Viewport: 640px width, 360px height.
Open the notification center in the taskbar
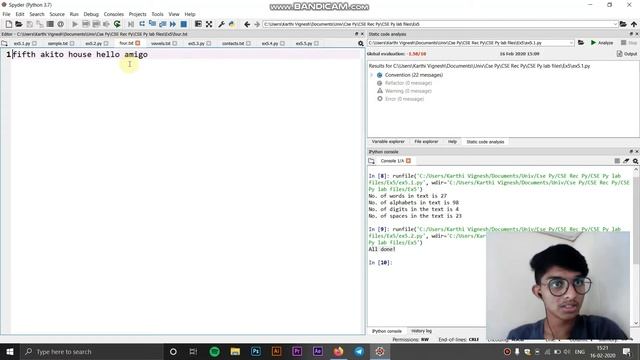click(x=627, y=351)
